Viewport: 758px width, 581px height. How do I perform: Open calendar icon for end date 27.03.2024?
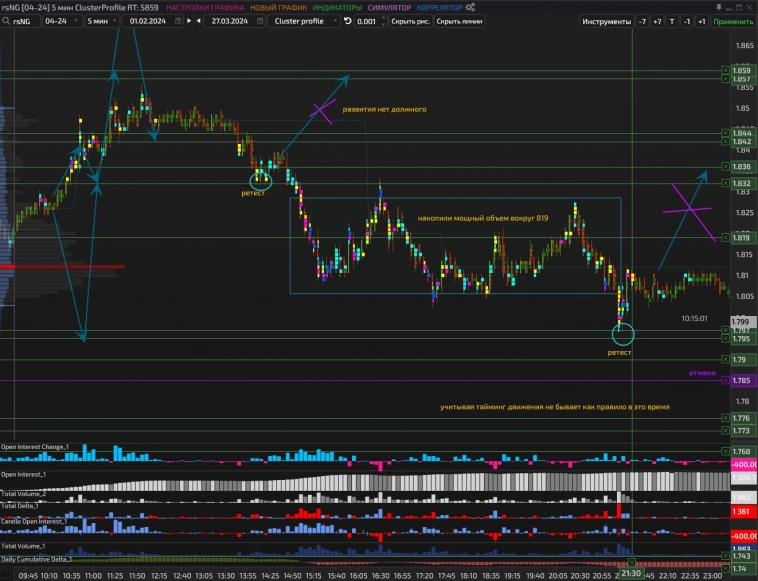click(259, 20)
